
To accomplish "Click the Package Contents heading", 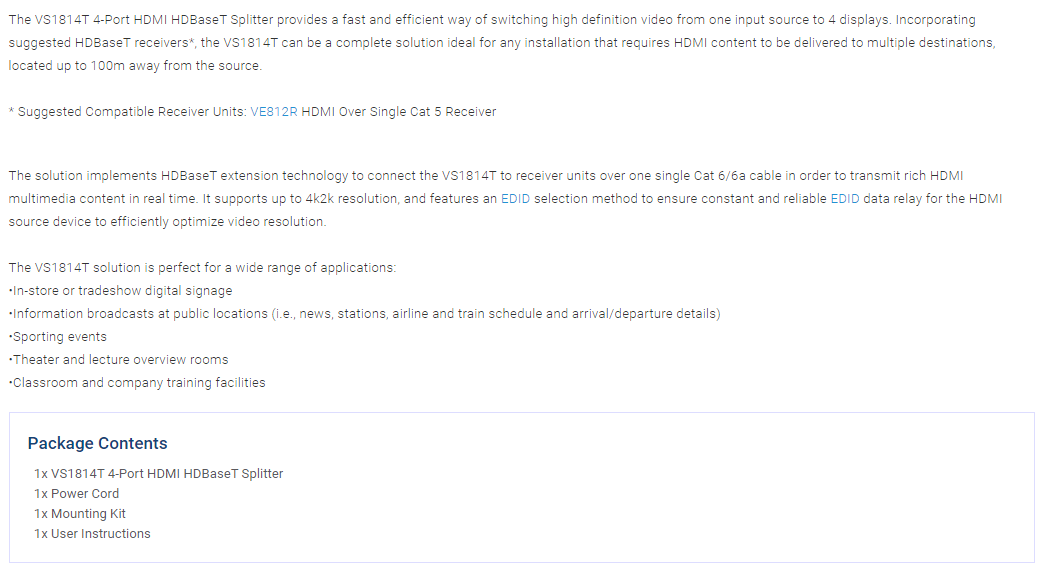I will click(97, 443).
